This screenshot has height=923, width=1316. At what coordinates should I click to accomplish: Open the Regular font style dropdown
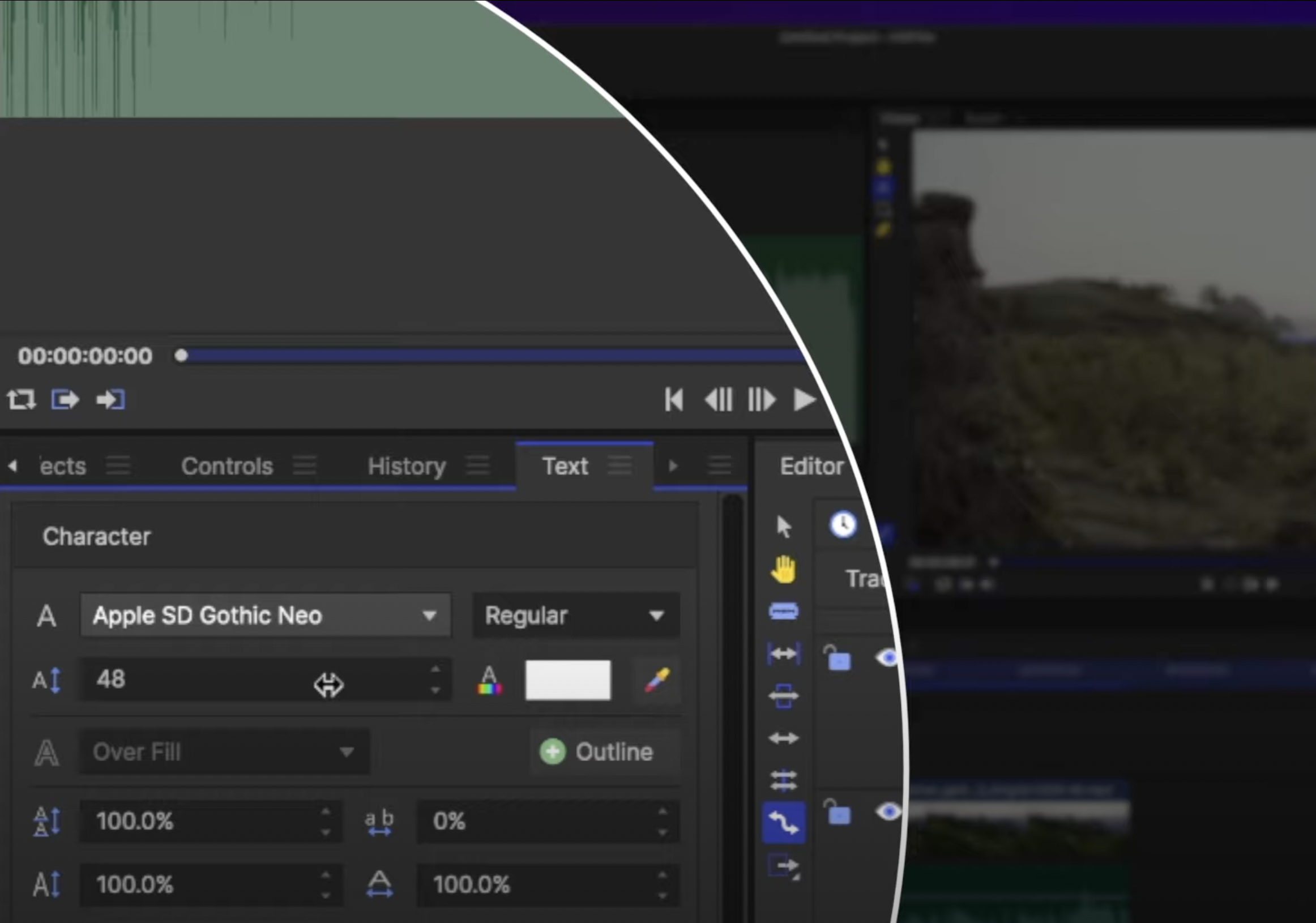click(x=575, y=616)
